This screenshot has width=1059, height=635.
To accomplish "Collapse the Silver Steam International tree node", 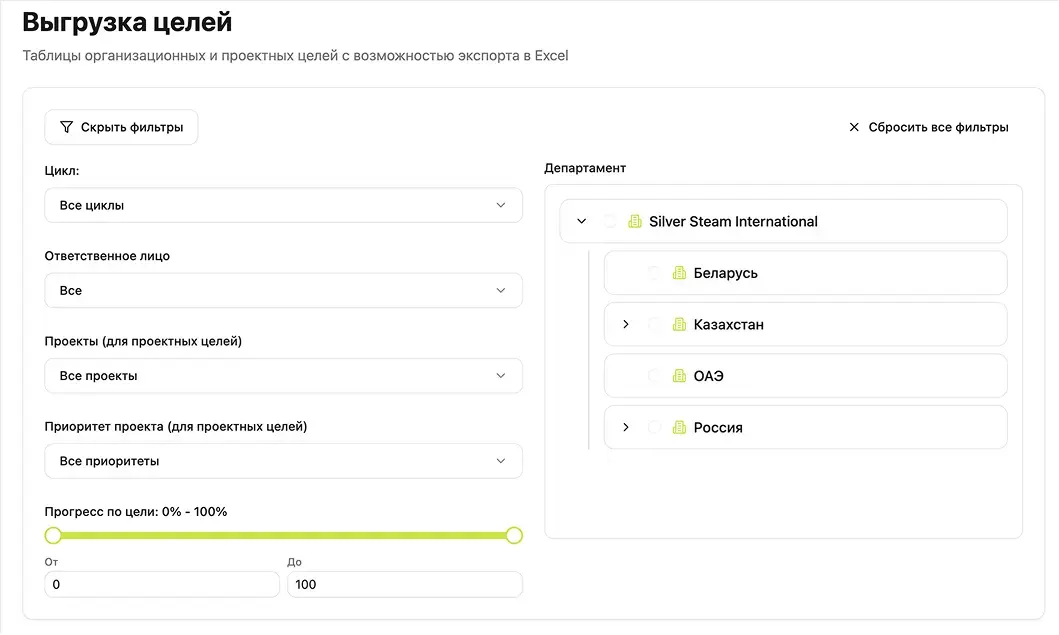I will tap(582, 222).
